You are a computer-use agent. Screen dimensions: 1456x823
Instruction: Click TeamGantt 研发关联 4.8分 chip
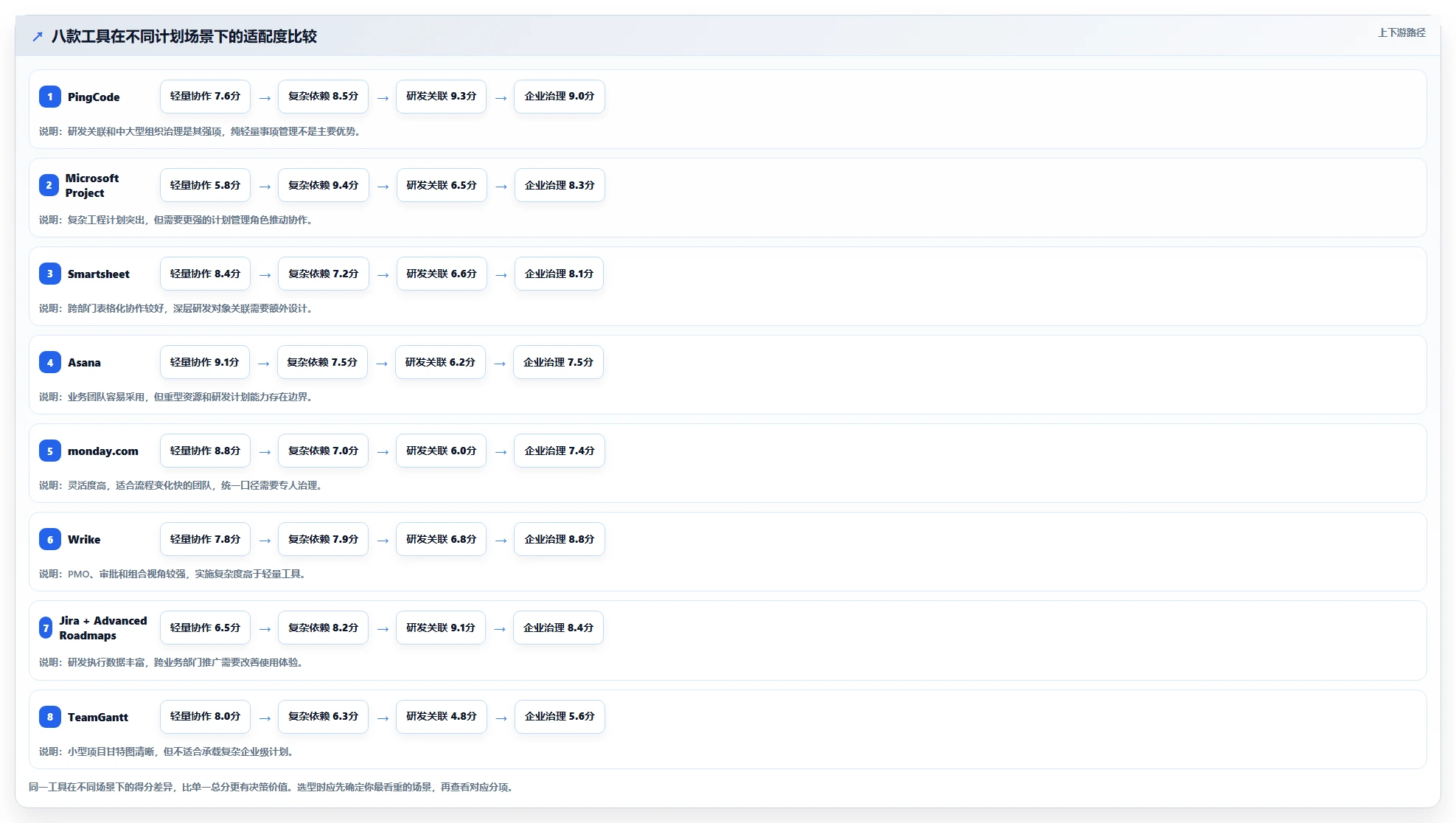[x=441, y=716]
